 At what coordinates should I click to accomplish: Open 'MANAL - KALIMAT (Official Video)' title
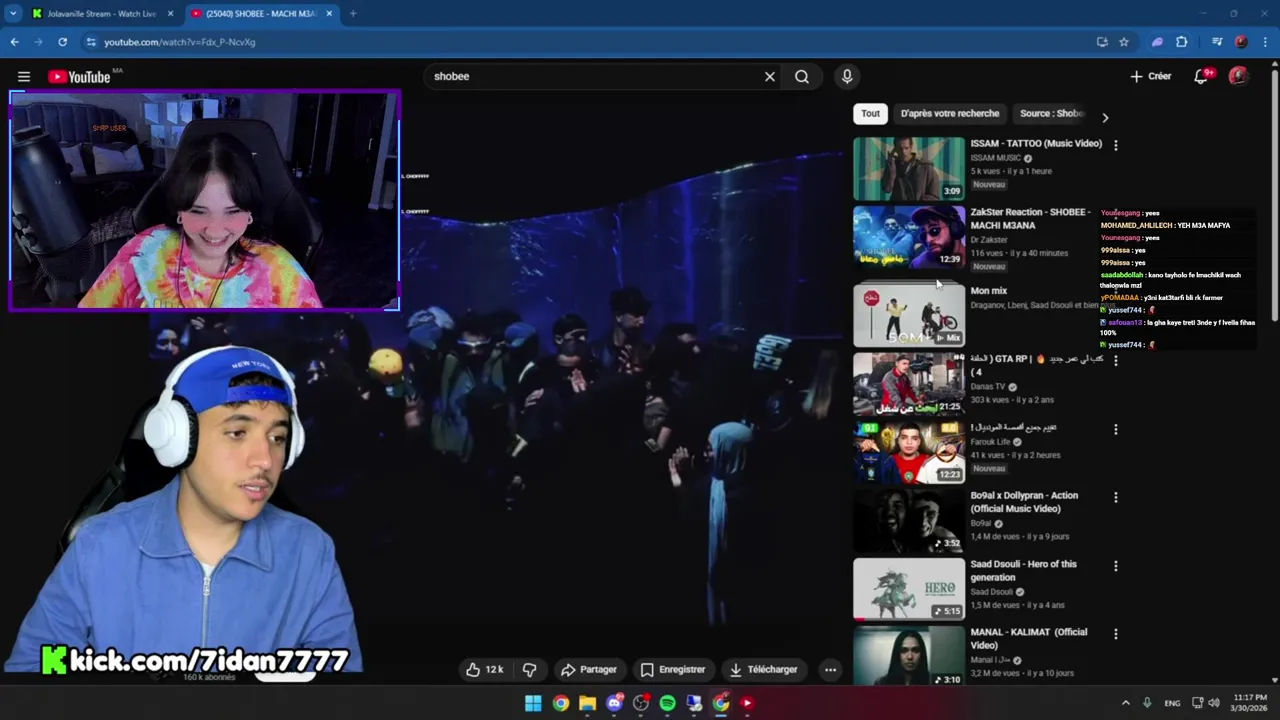pyautogui.click(x=1028, y=638)
